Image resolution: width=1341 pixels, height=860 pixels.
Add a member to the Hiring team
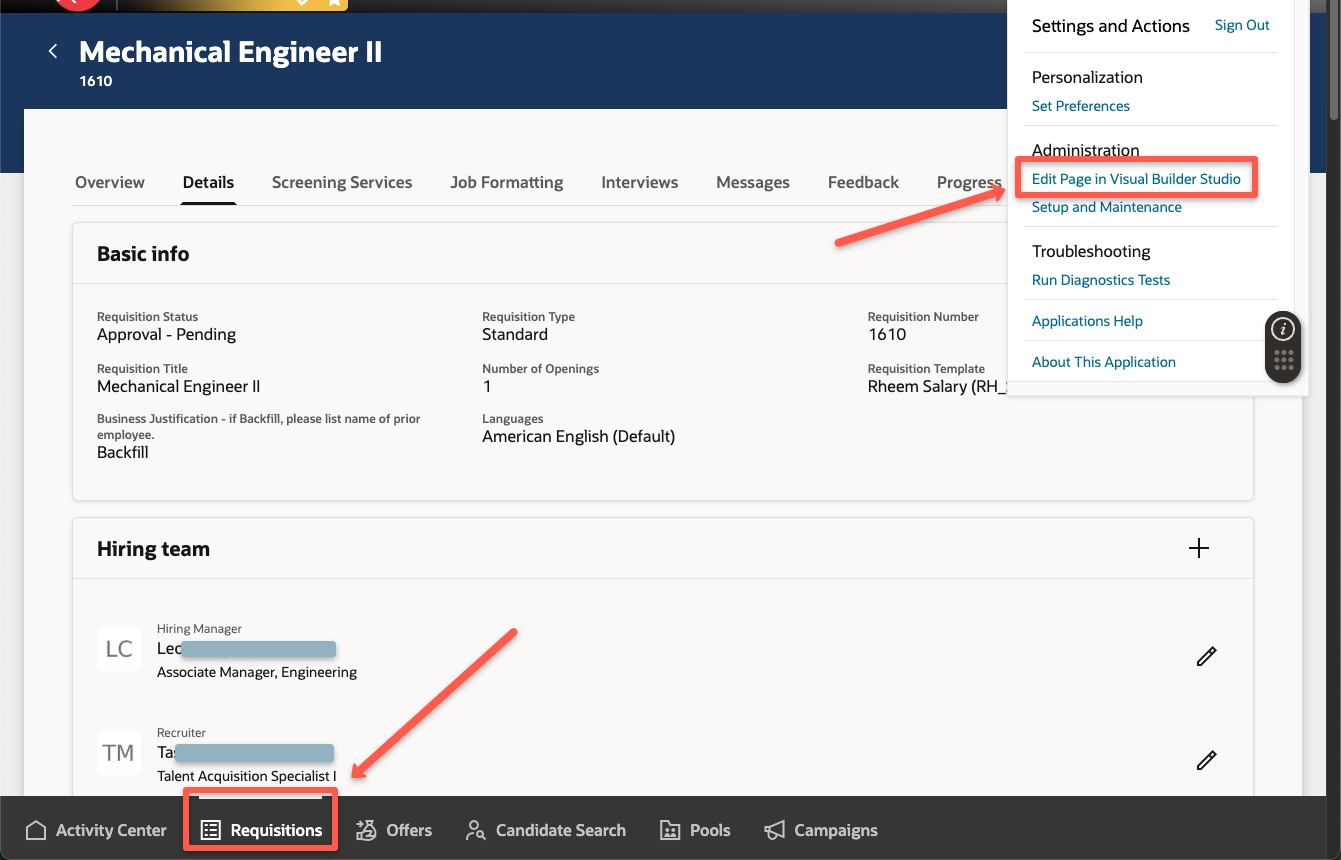(x=1198, y=548)
